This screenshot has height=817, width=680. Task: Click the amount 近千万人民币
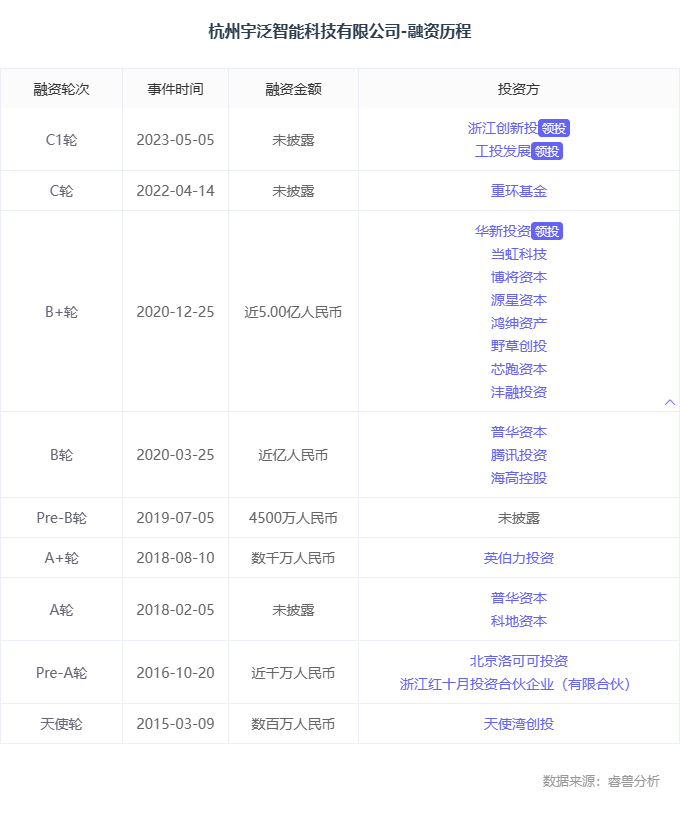coord(293,673)
